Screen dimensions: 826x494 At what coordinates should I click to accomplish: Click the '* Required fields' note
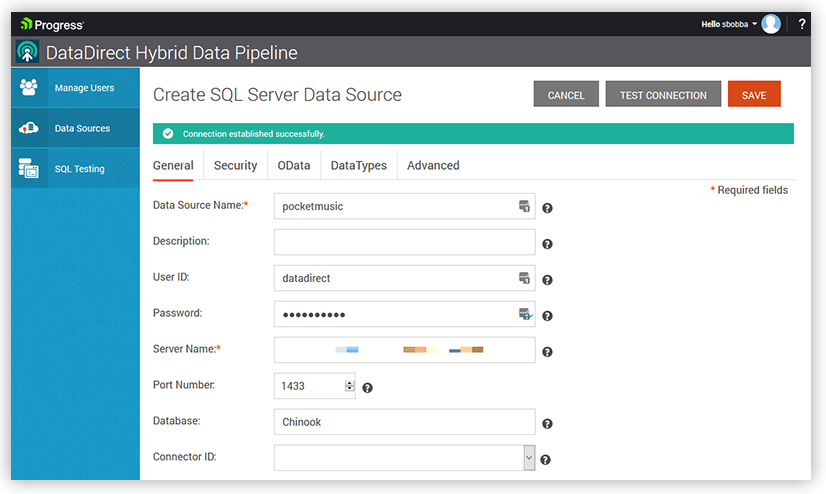(749, 190)
